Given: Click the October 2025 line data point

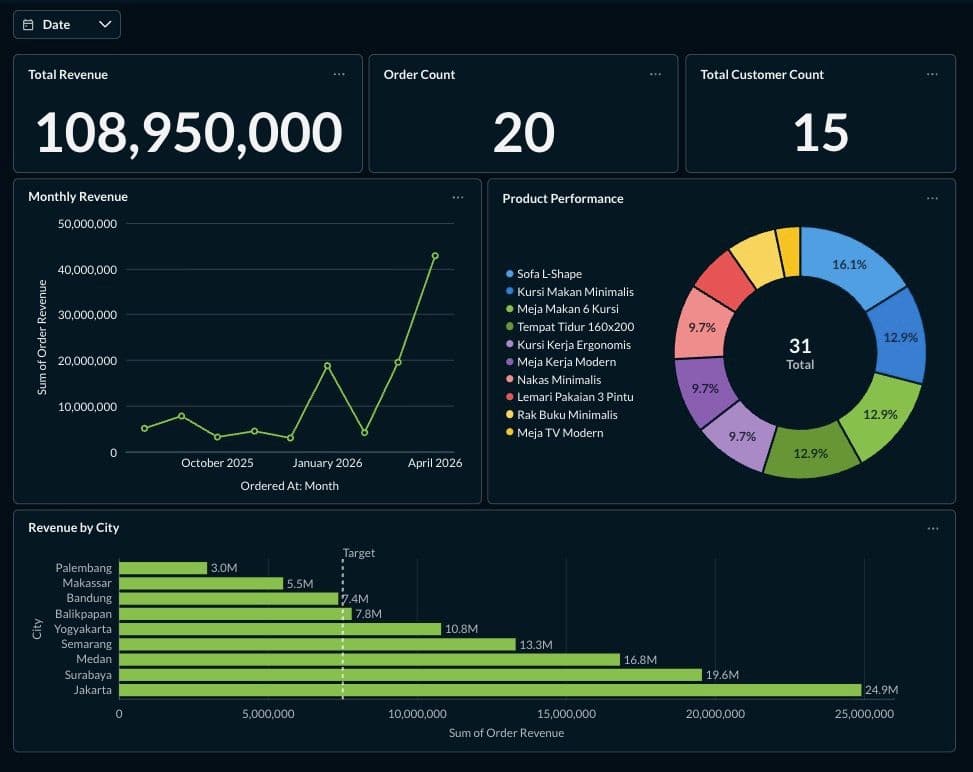Looking at the screenshot, I should pyautogui.click(x=217, y=437).
